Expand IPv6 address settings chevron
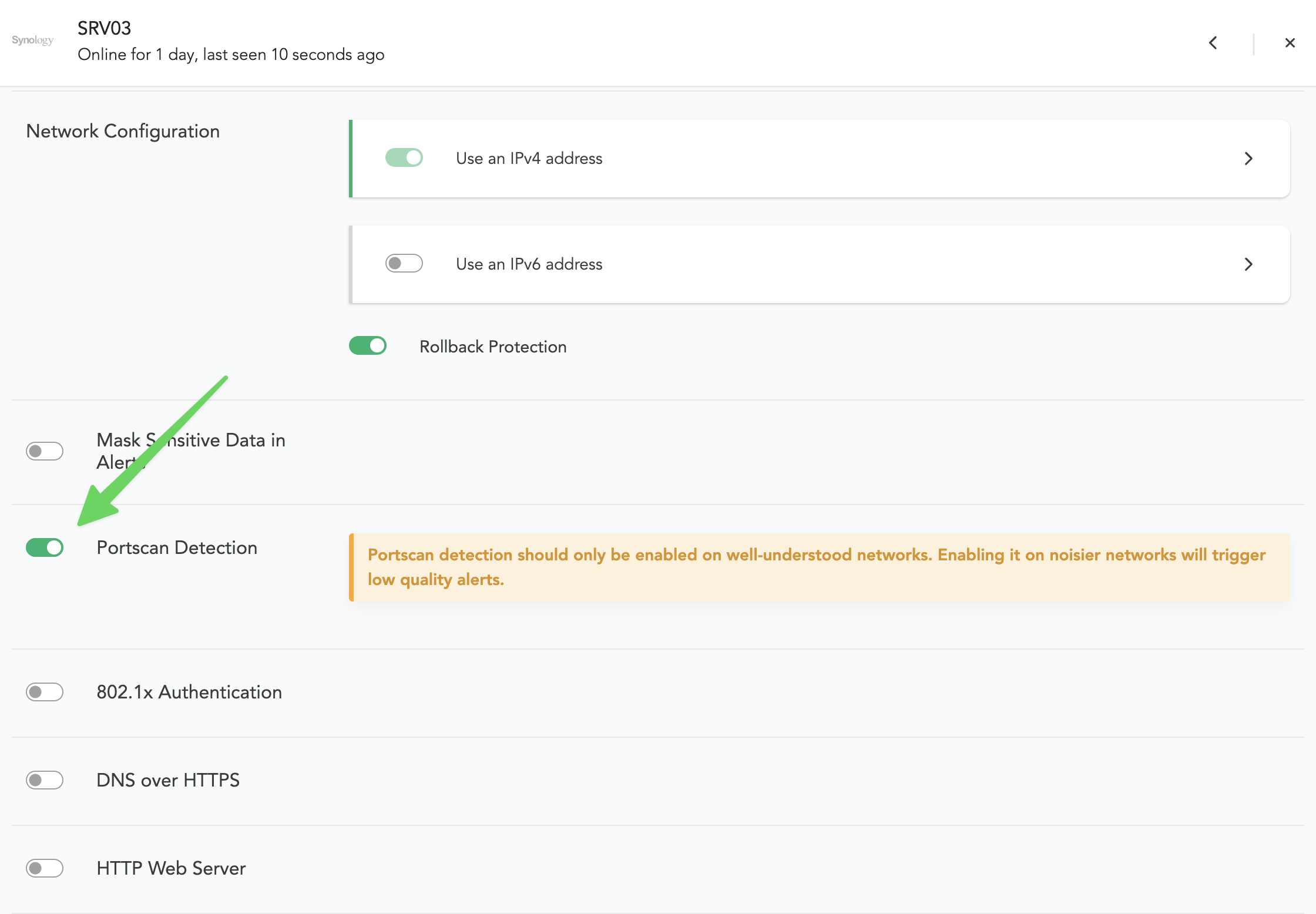1316x914 pixels. point(1248,264)
